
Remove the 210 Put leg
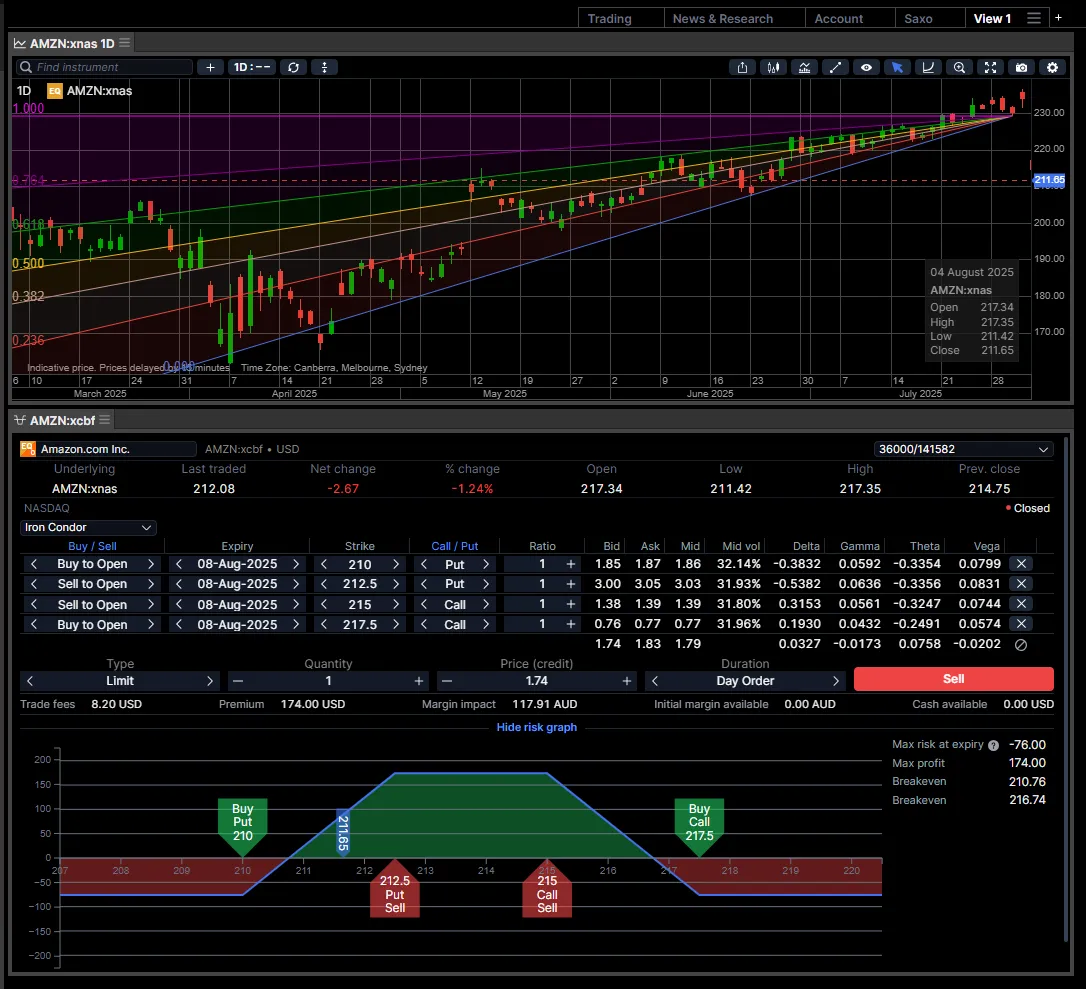pos(1021,564)
